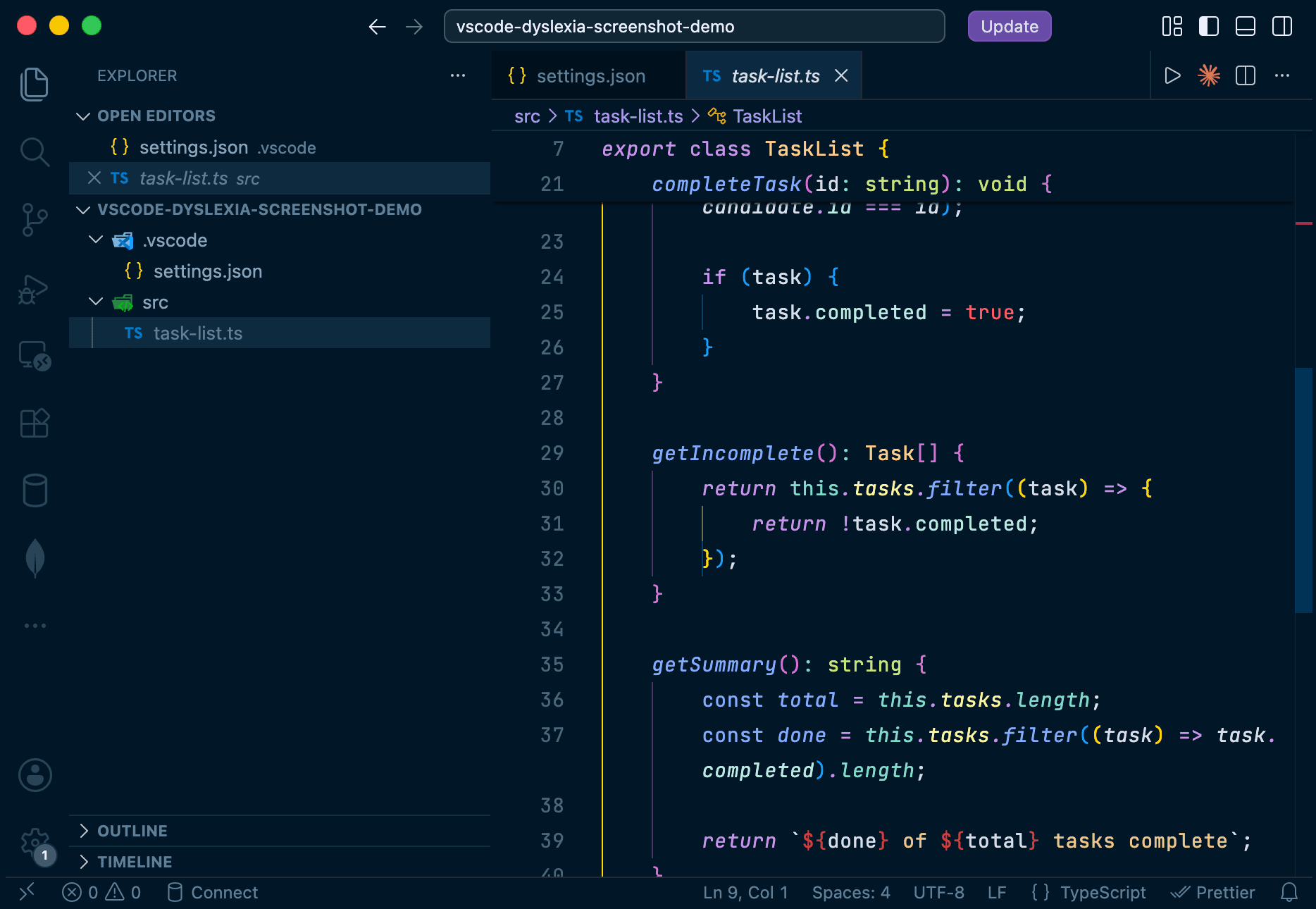Open the Remote Explorer view
The width and height of the screenshot is (1316, 909).
(x=34, y=356)
